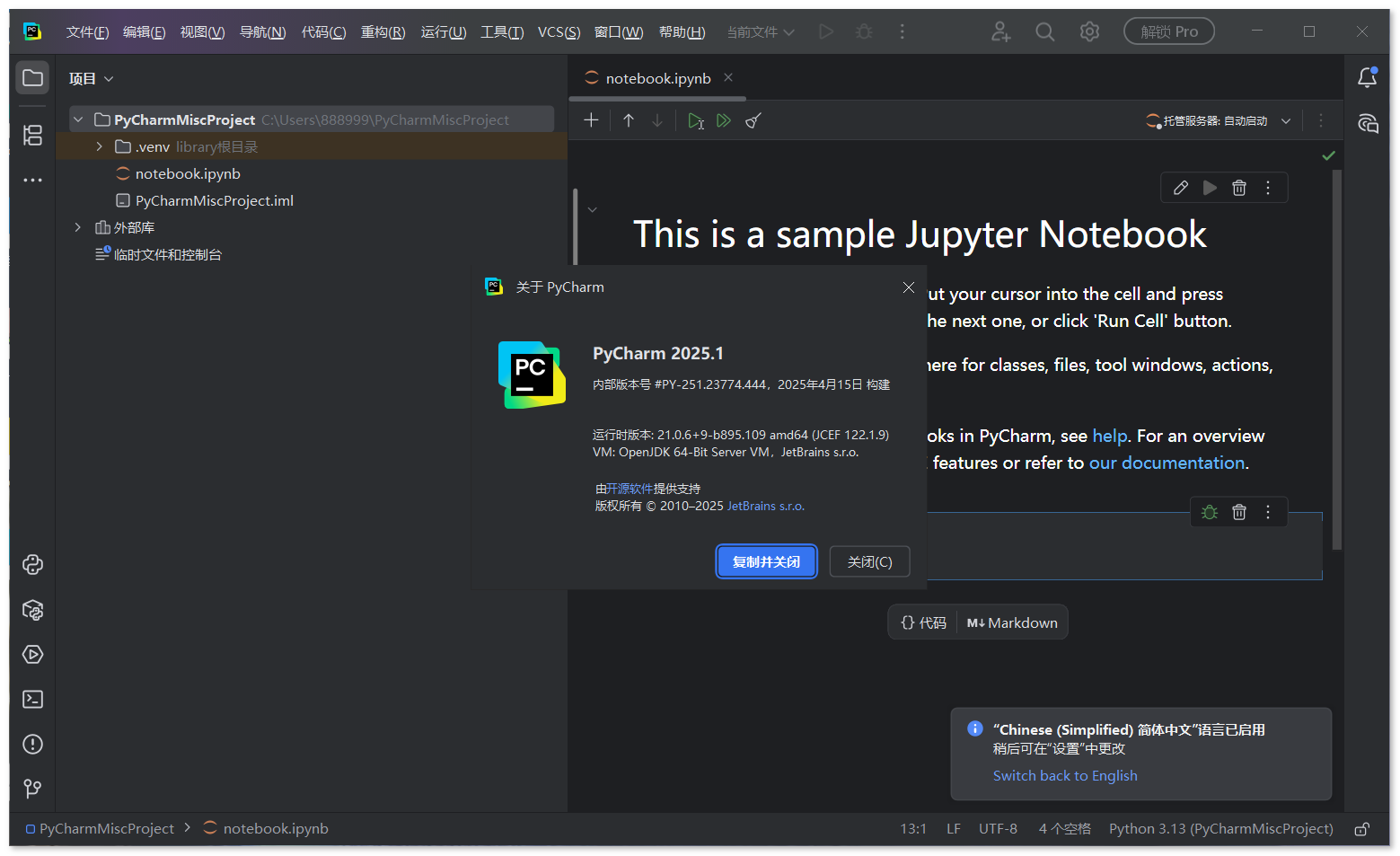
Task: Delete the markdown cell with trash icon
Action: [x=1239, y=188]
